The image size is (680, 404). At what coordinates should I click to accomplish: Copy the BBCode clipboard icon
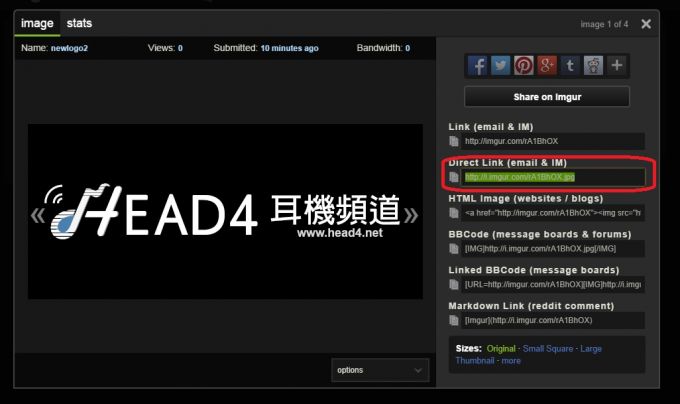tap(454, 249)
